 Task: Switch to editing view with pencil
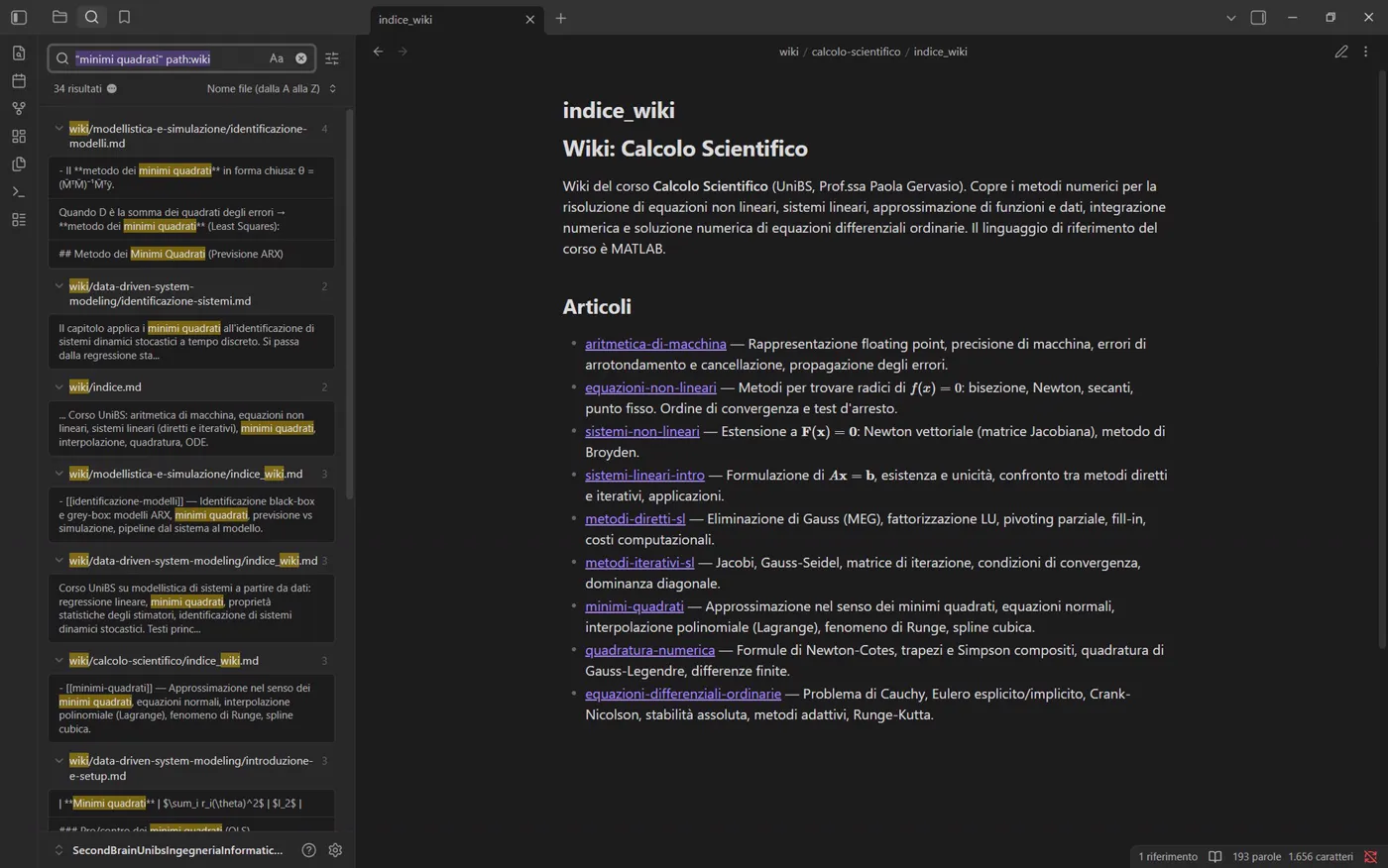click(1341, 52)
